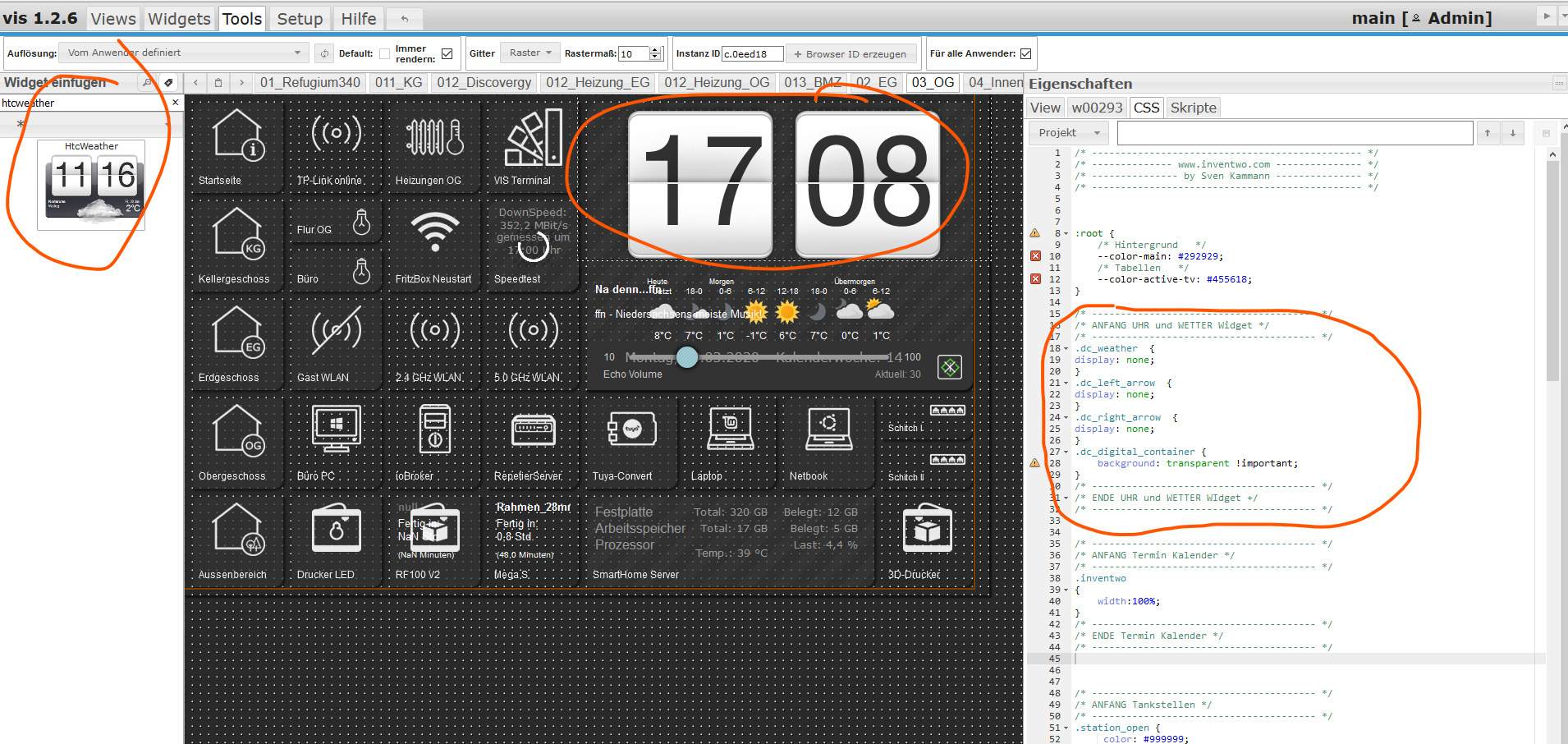Click the Echo Volume slider handle

(x=687, y=356)
